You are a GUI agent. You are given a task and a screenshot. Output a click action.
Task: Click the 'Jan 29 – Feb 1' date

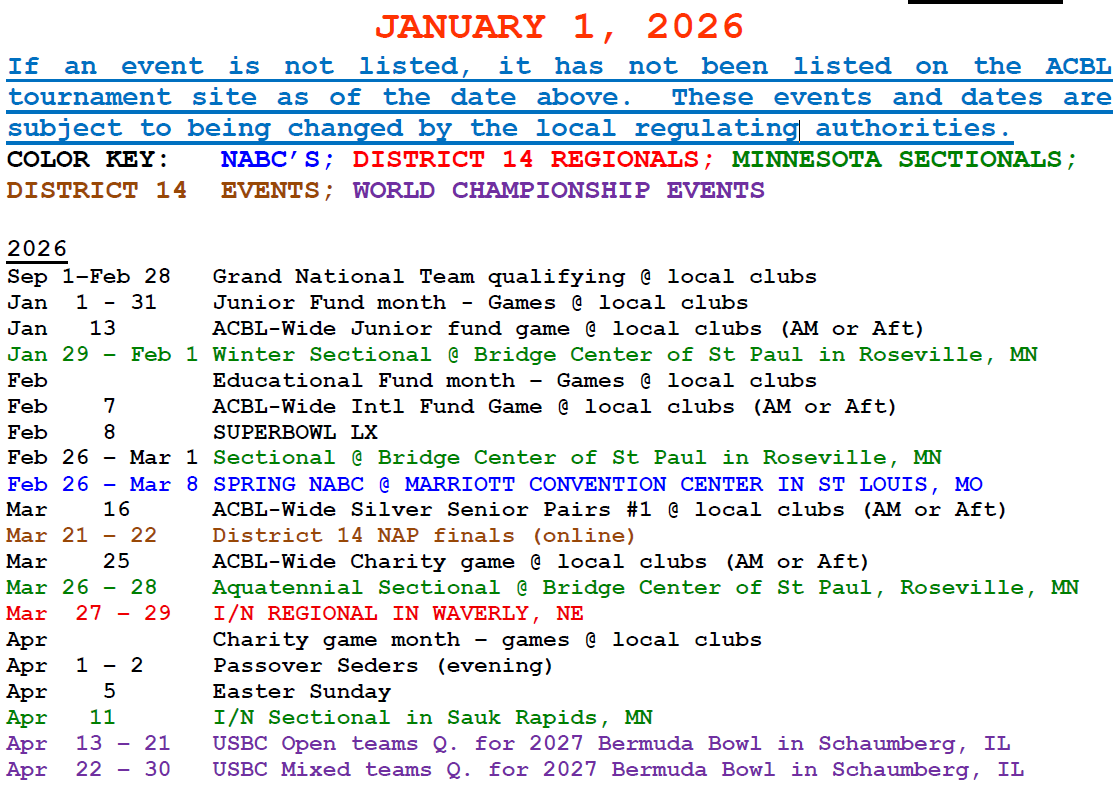(102, 354)
